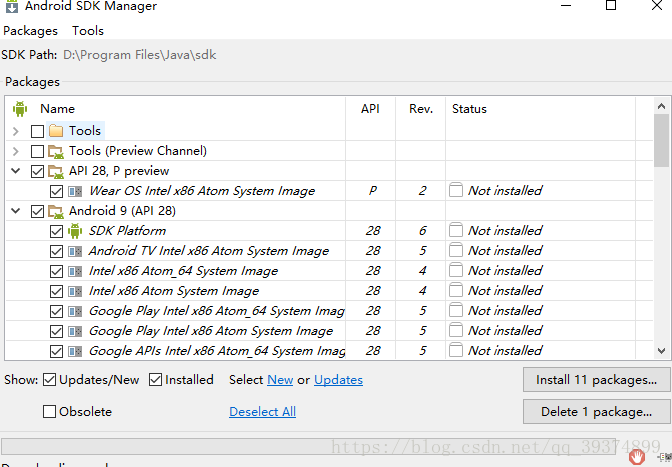Screen dimensions: 672x467
Task: Click the Android SDK Platform robot icon
Action: tap(75, 231)
